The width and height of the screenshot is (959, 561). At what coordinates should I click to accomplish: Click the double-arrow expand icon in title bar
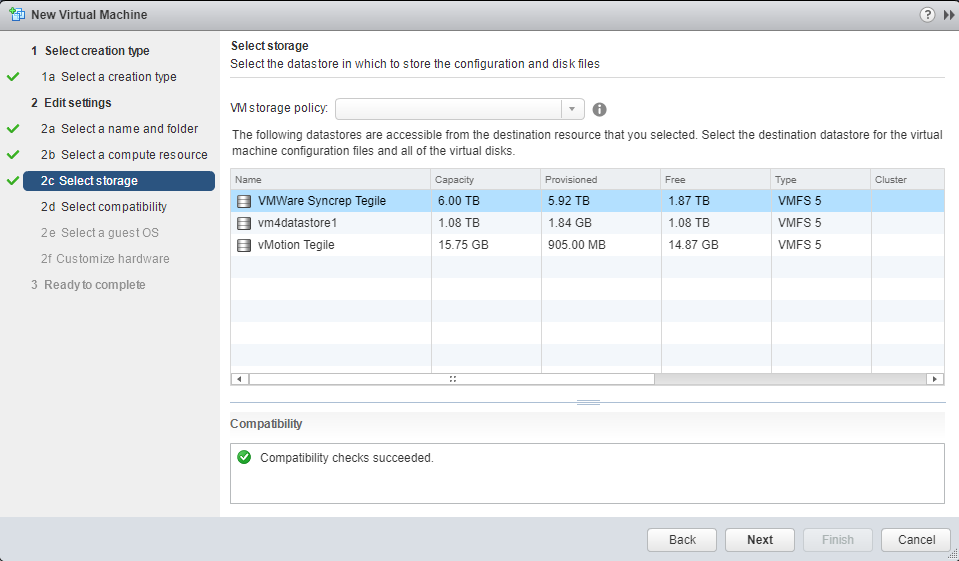pyautogui.click(x=949, y=15)
